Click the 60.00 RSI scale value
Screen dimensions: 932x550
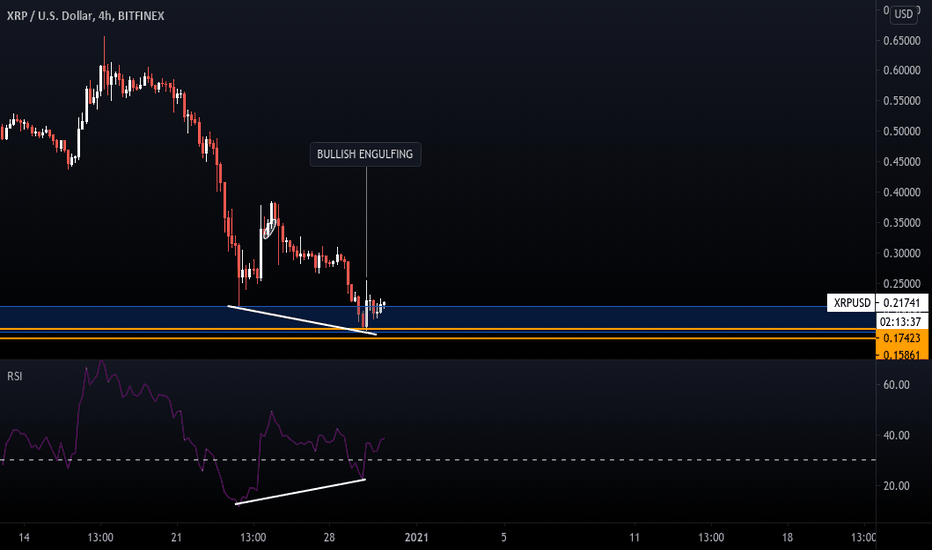click(x=896, y=385)
